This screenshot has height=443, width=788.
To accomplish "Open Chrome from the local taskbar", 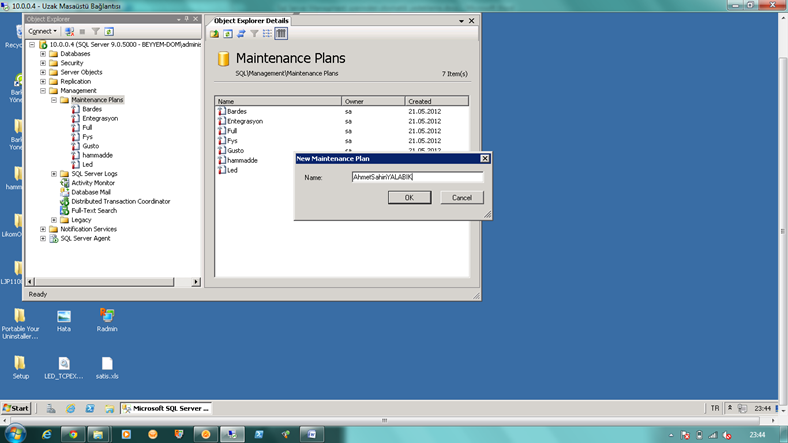I will coord(73,434).
